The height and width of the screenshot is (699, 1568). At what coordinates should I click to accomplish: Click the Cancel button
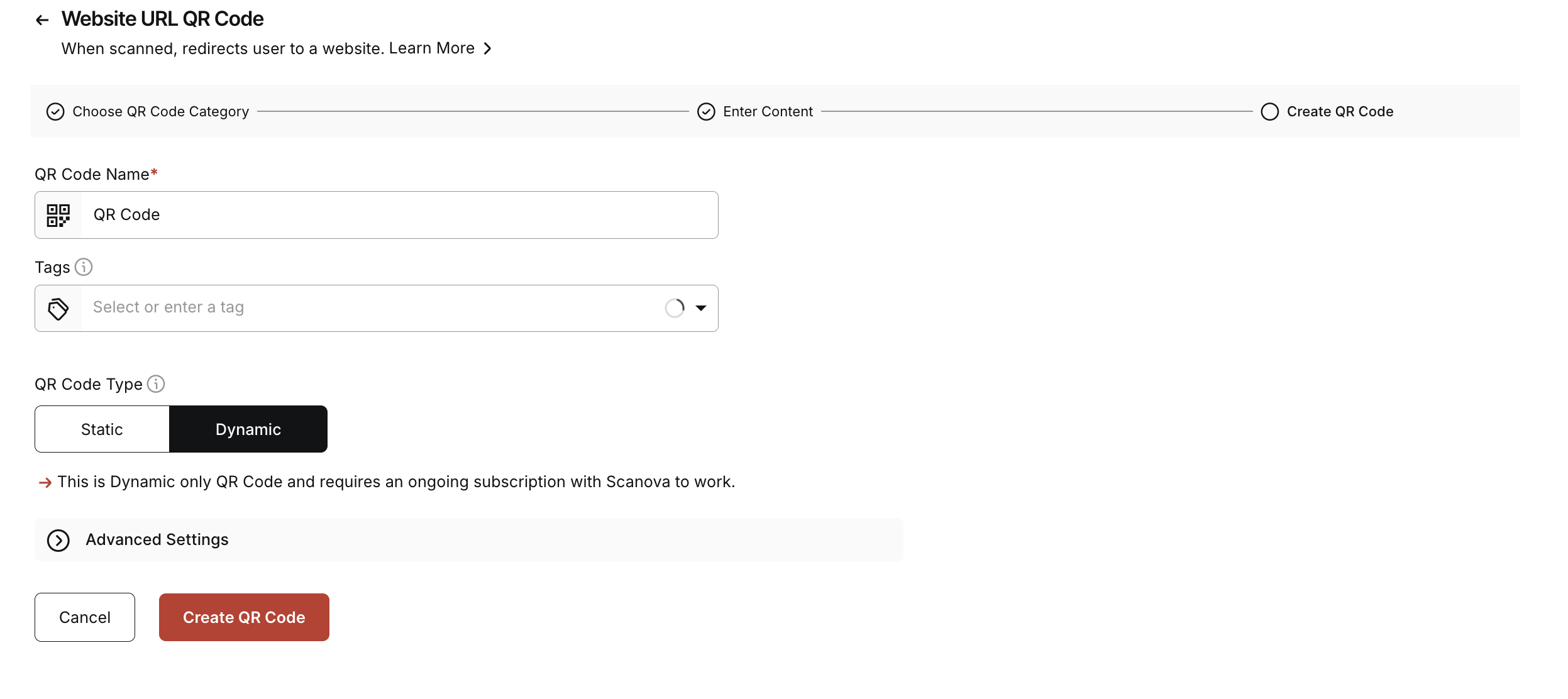coord(85,617)
